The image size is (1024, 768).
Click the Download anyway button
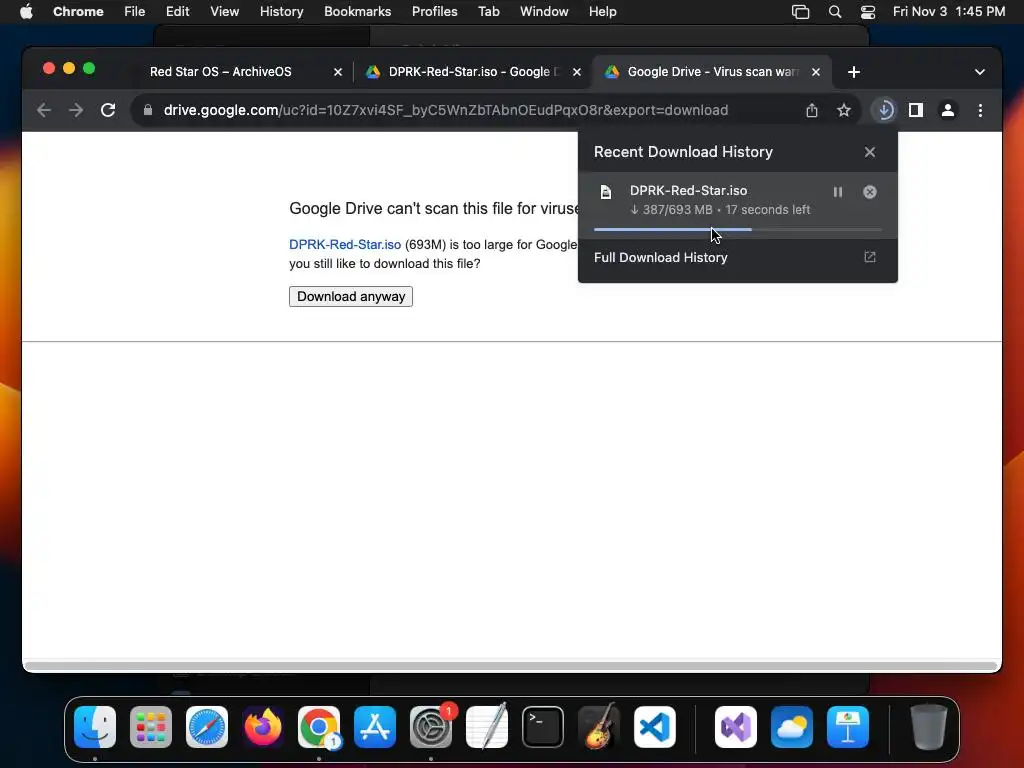pyautogui.click(x=351, y=296)
